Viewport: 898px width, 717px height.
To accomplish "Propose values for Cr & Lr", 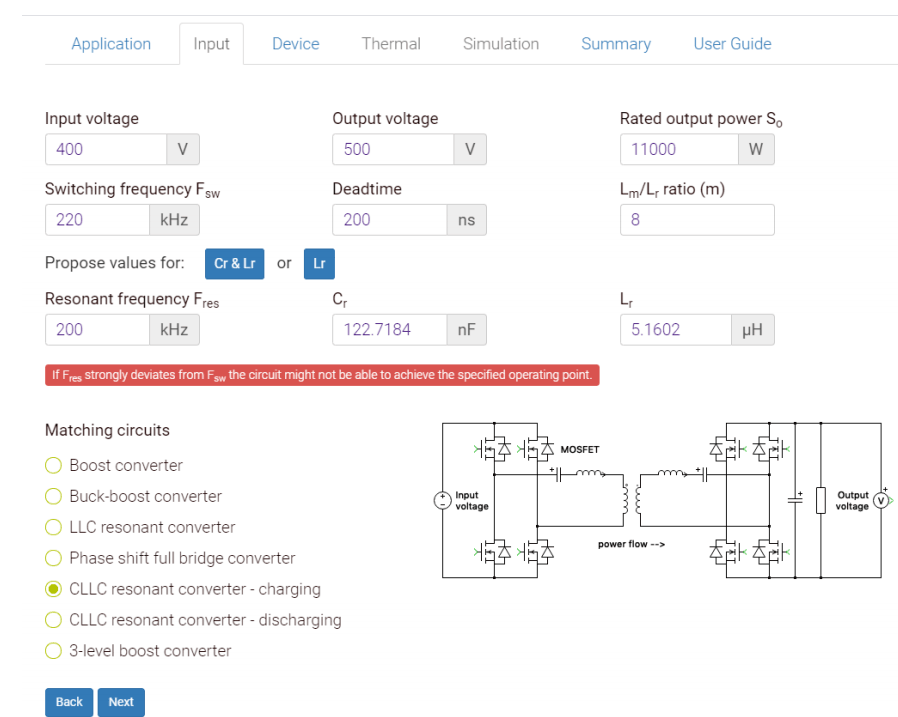I will pyautogui.click(x=234, y=264).
